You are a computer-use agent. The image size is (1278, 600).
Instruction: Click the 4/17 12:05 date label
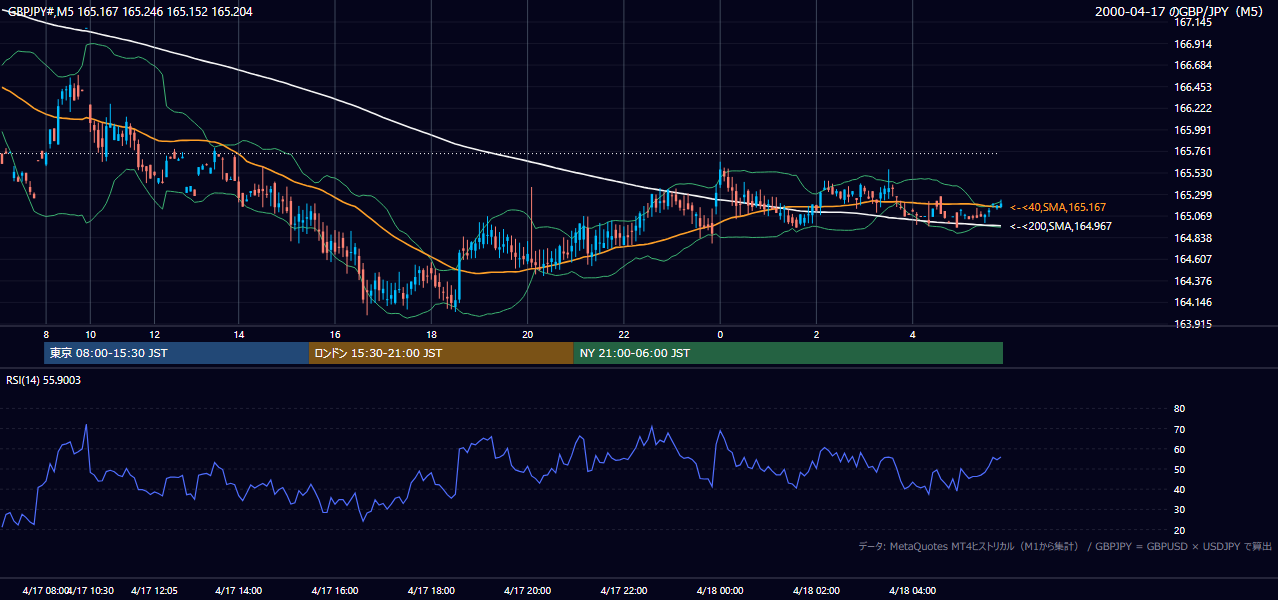[x=154, y=591]
